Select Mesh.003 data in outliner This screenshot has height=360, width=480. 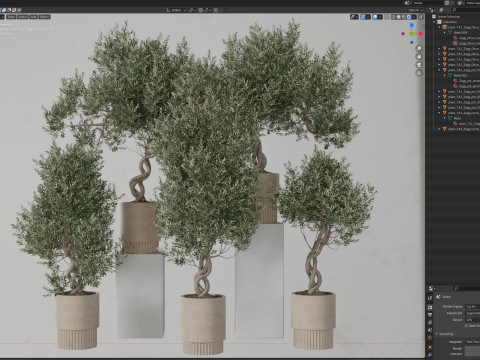click(x=460, y=75)
